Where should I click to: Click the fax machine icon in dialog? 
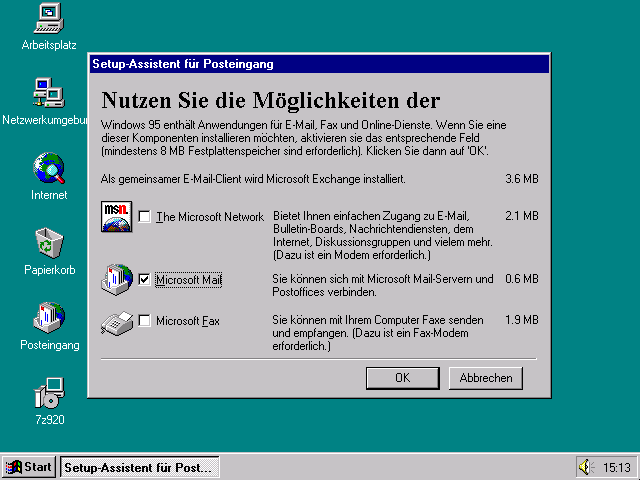coord(117,323)
